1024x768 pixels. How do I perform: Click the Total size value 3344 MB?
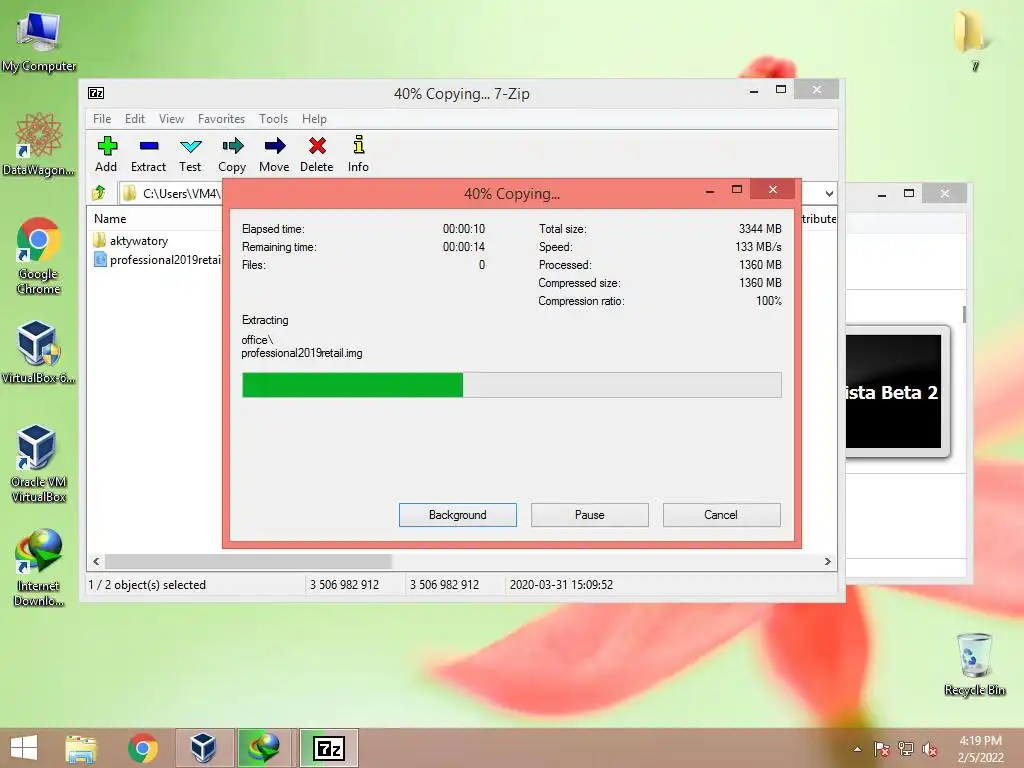tap(760, 229)
